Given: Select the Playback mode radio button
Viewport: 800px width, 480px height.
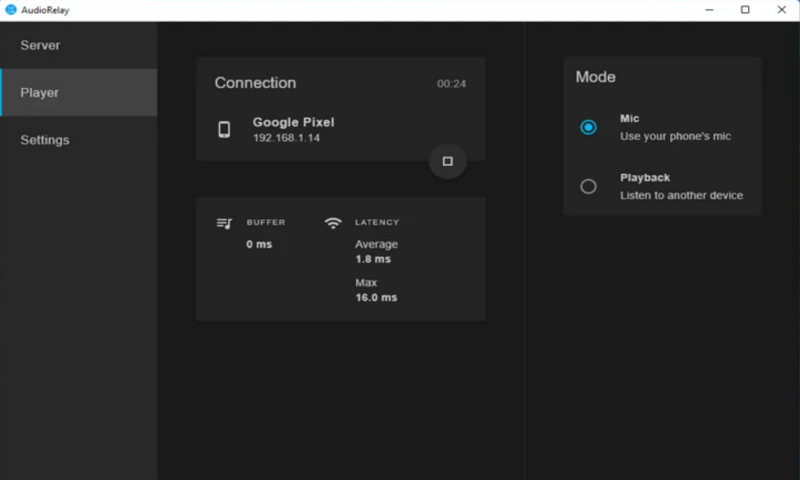Looking at the screenshot, I should [x=588, y=186].
